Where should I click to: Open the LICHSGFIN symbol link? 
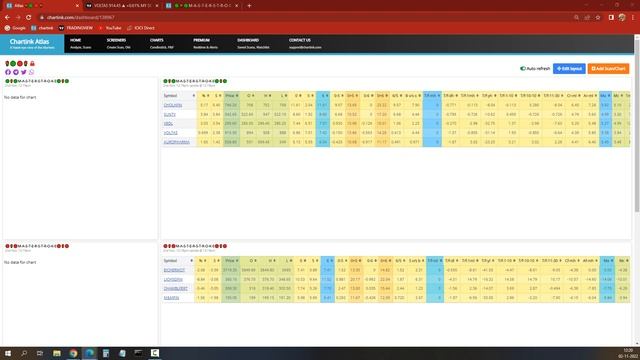click(x=173, y=280)
